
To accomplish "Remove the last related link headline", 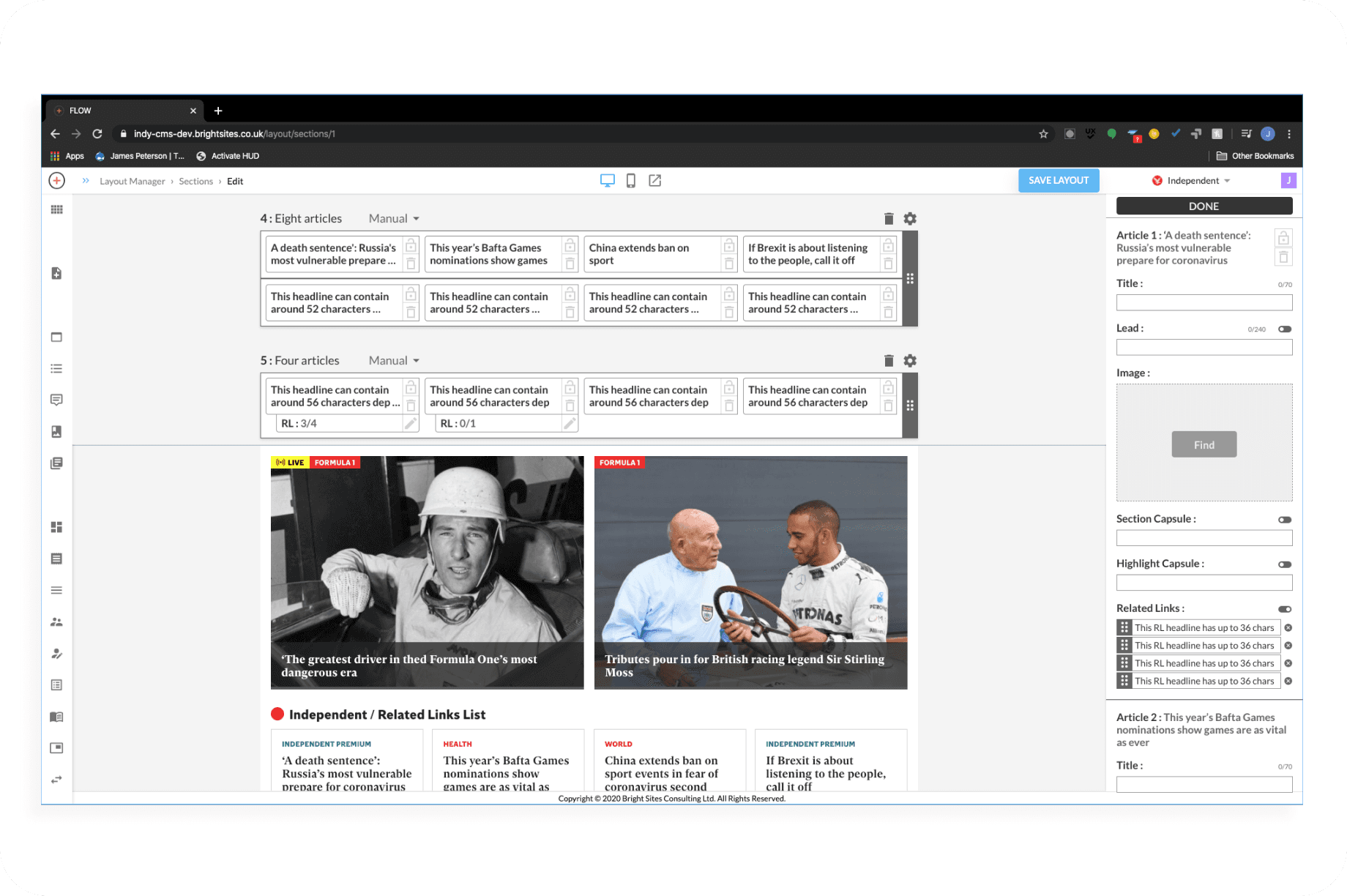I will point(1288,681).
